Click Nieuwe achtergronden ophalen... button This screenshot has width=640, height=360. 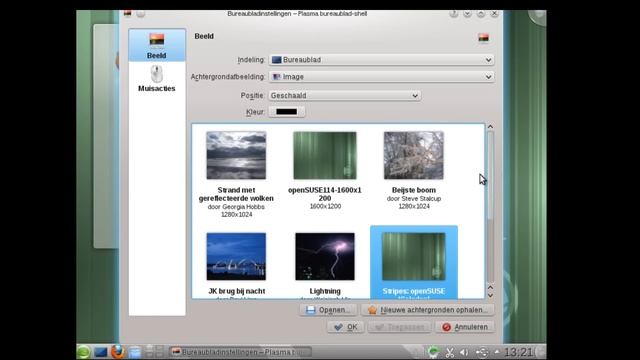[427, 310]
